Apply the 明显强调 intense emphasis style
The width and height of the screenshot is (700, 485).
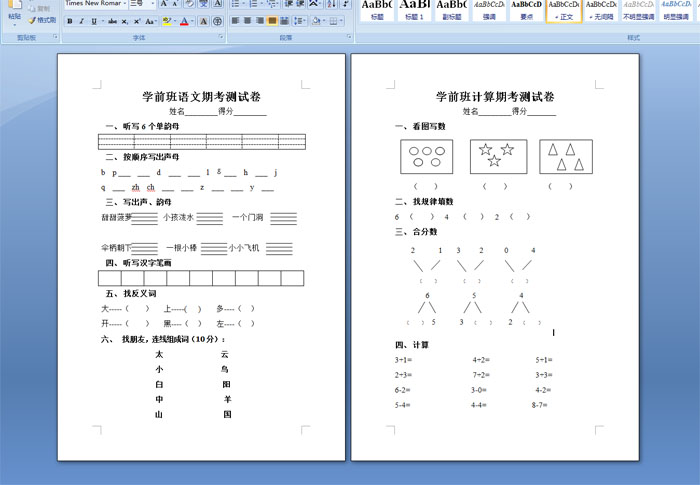coord(676,11)
